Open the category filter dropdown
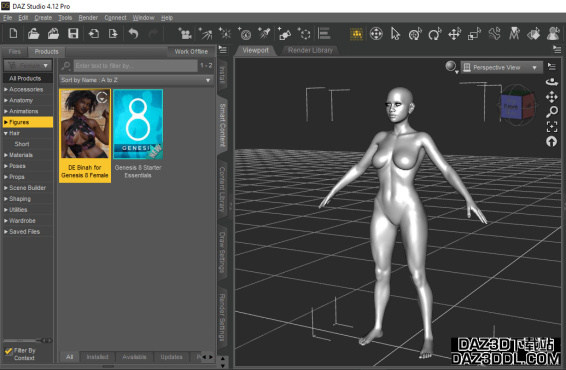The height and width of the screenshot is (370, 566). (x=28, y=66)
